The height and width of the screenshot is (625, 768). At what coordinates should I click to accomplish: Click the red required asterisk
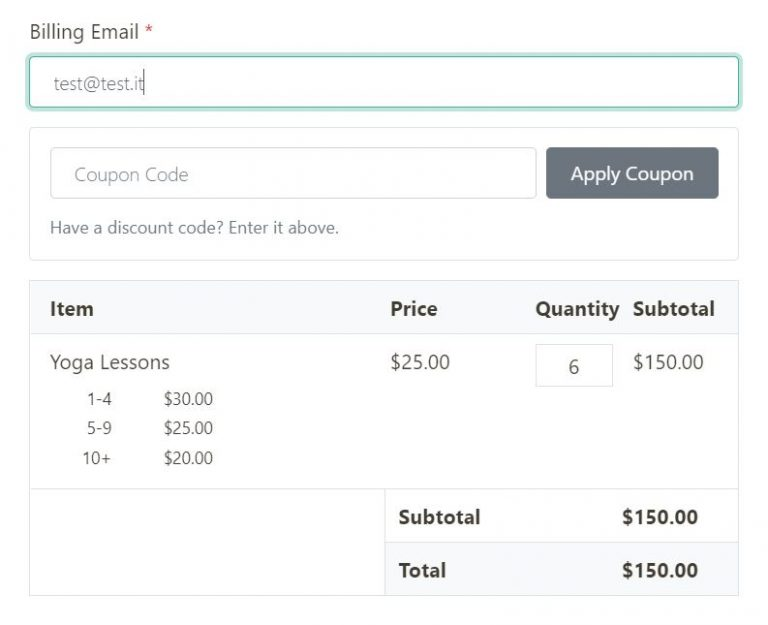tap(149, 32)
